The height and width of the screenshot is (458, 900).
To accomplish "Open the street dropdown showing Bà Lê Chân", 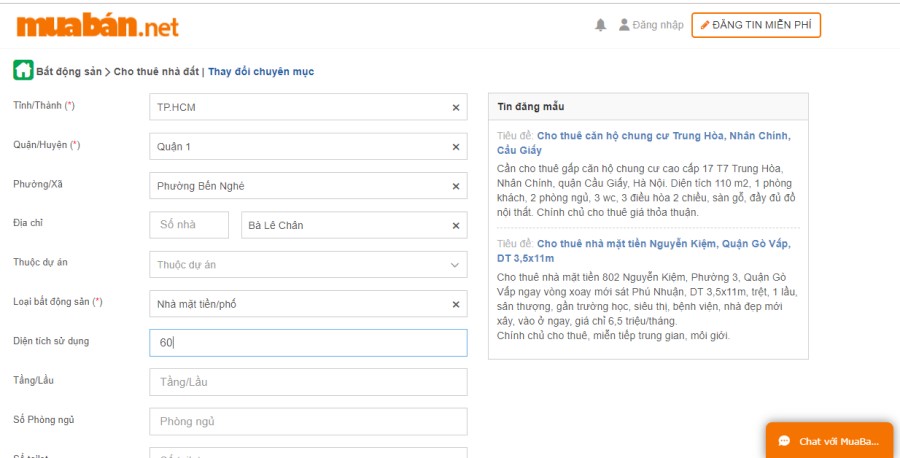I will 354,225.
